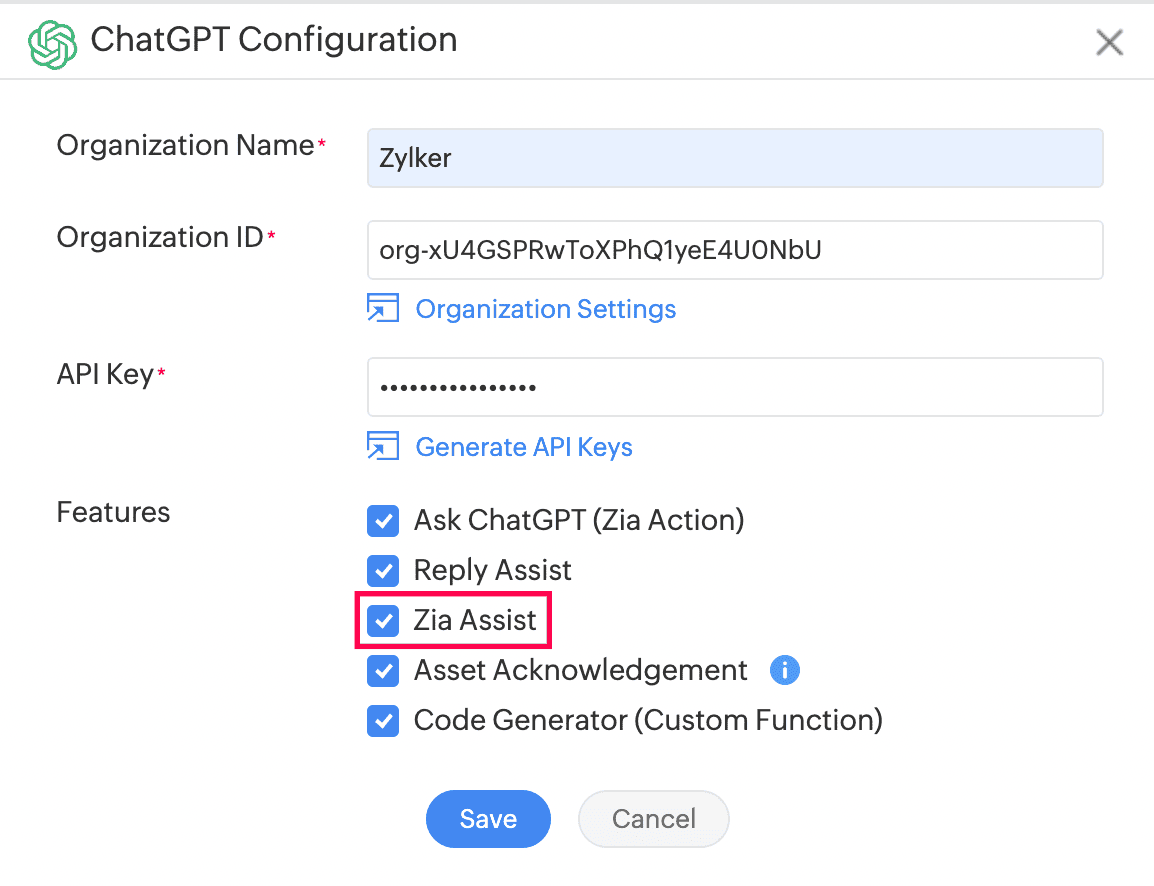Screen dimensions: 1154x886
Task: Click into the Organization ID field
Action: [x=735, y=250]
